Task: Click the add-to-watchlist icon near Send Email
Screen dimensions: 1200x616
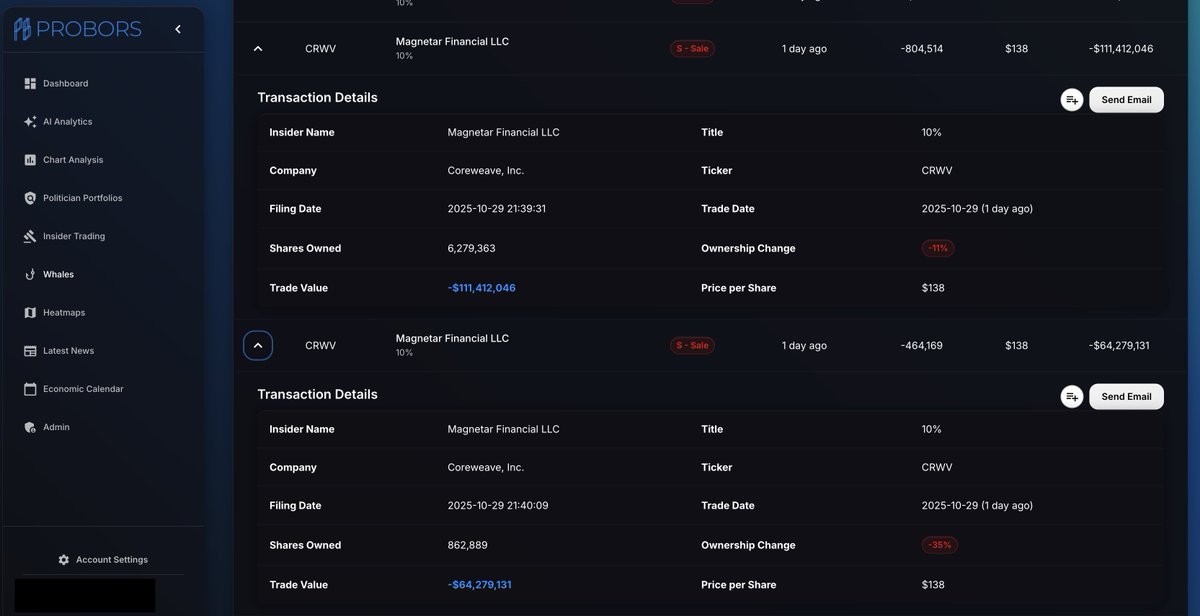Action: (x=1071, y=99)
